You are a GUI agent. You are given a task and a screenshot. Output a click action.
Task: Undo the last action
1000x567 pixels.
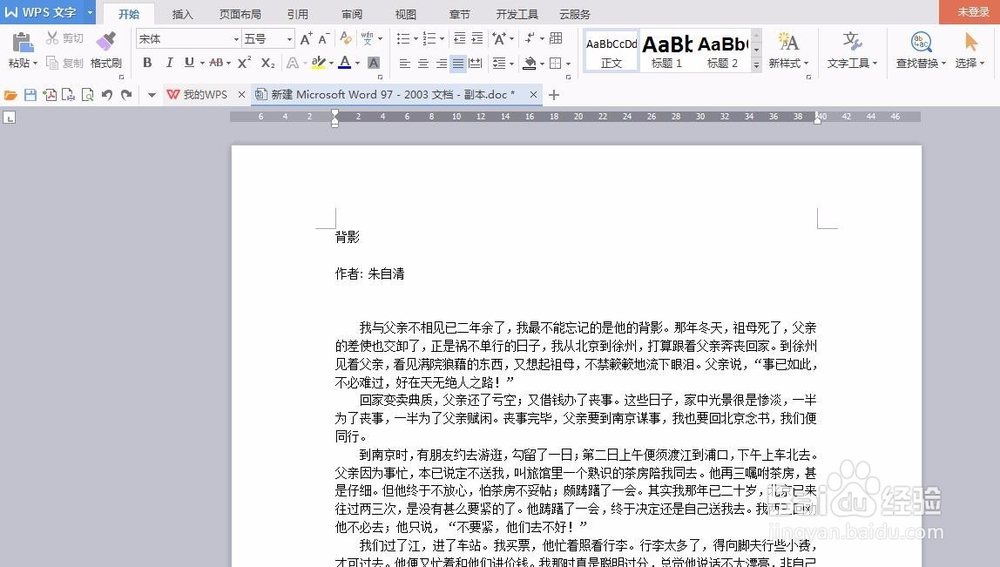point(107,95)
